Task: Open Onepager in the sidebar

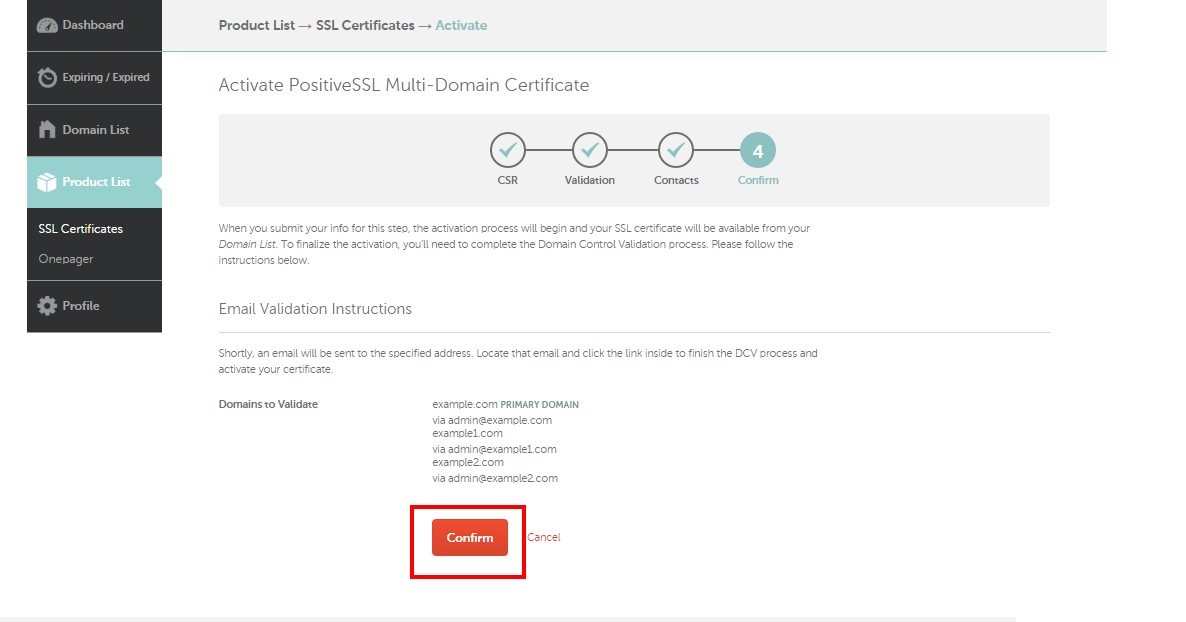Action: (x=64, y=259)
